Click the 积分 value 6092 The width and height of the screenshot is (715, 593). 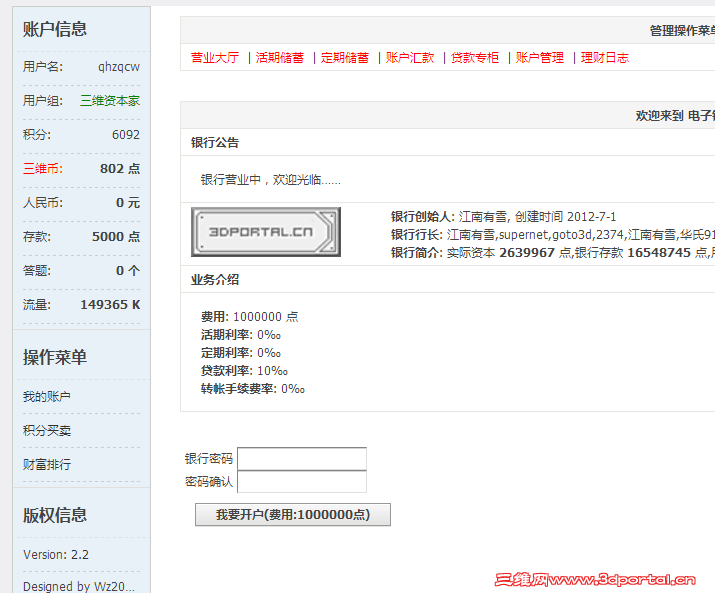(126, 135)
